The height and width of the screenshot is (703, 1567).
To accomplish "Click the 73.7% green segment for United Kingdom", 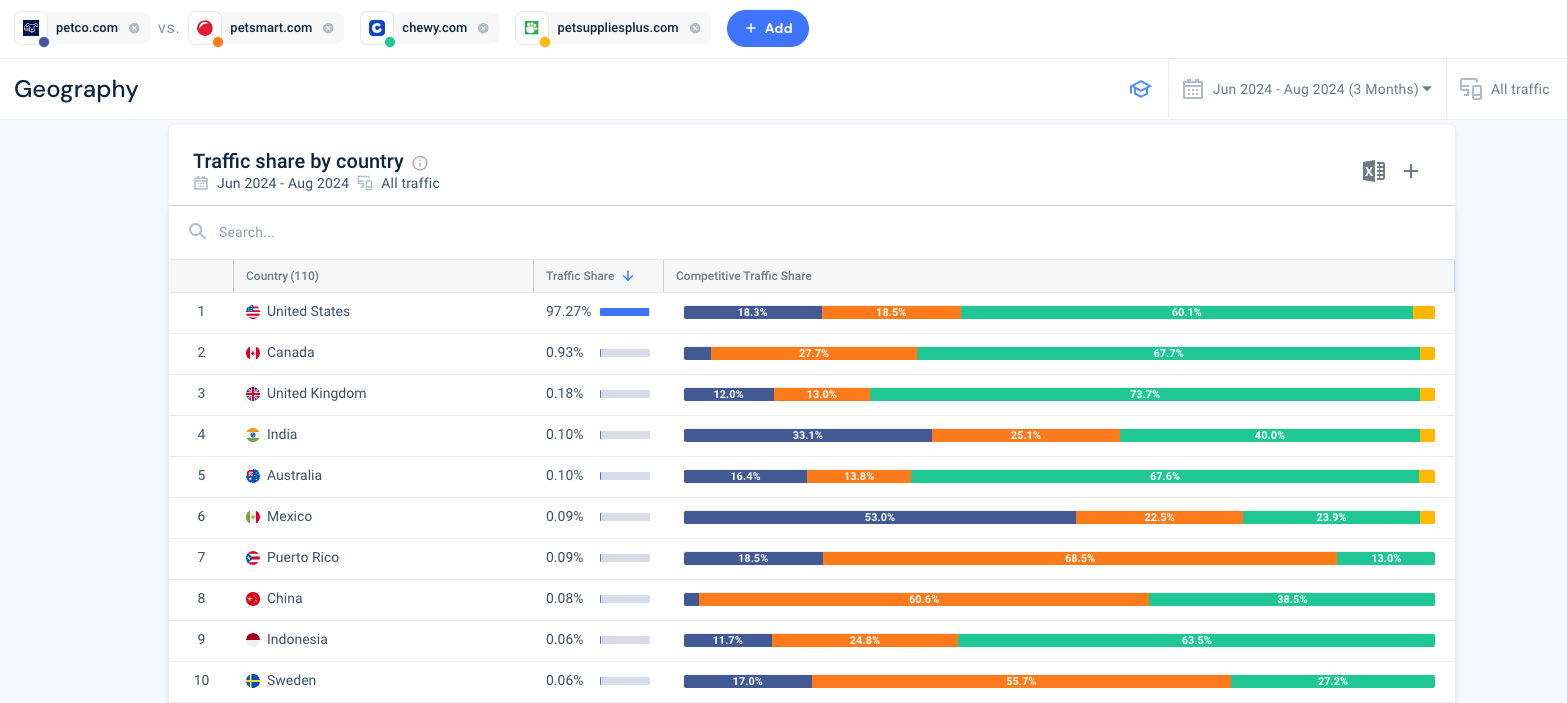I will [1144, 394].
